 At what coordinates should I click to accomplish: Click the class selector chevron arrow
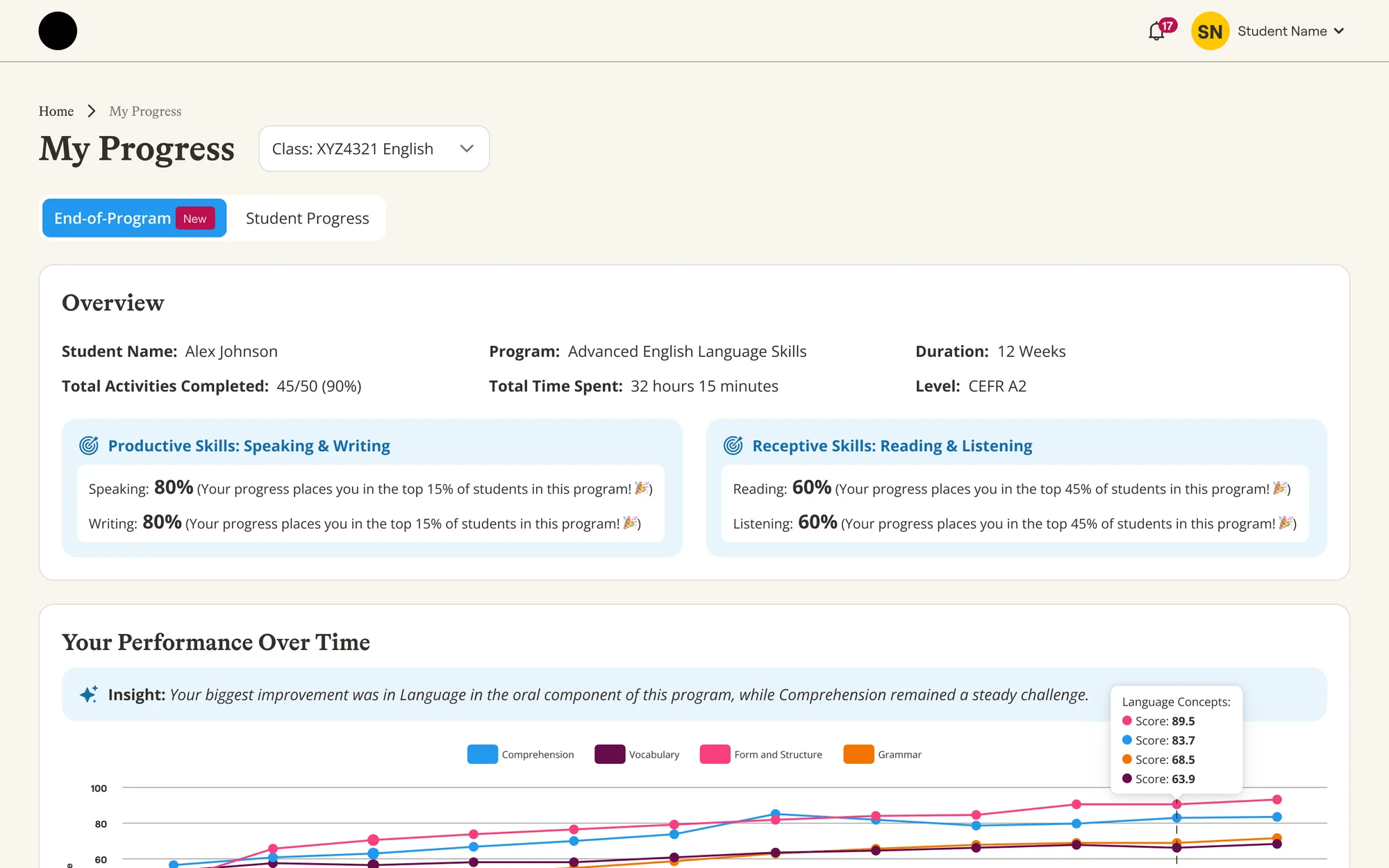tap(467, 149)
